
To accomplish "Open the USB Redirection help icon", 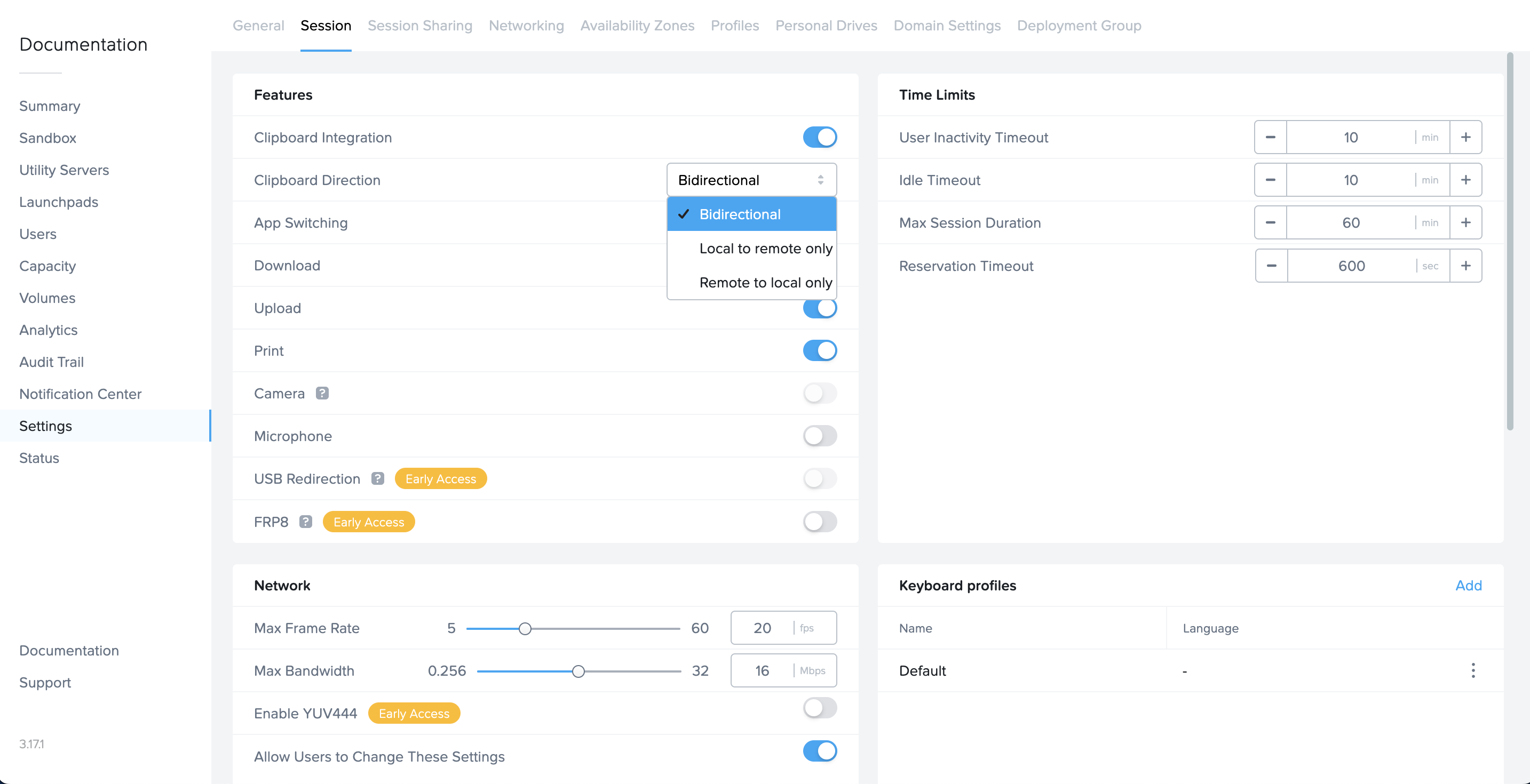I will [378, 478].
